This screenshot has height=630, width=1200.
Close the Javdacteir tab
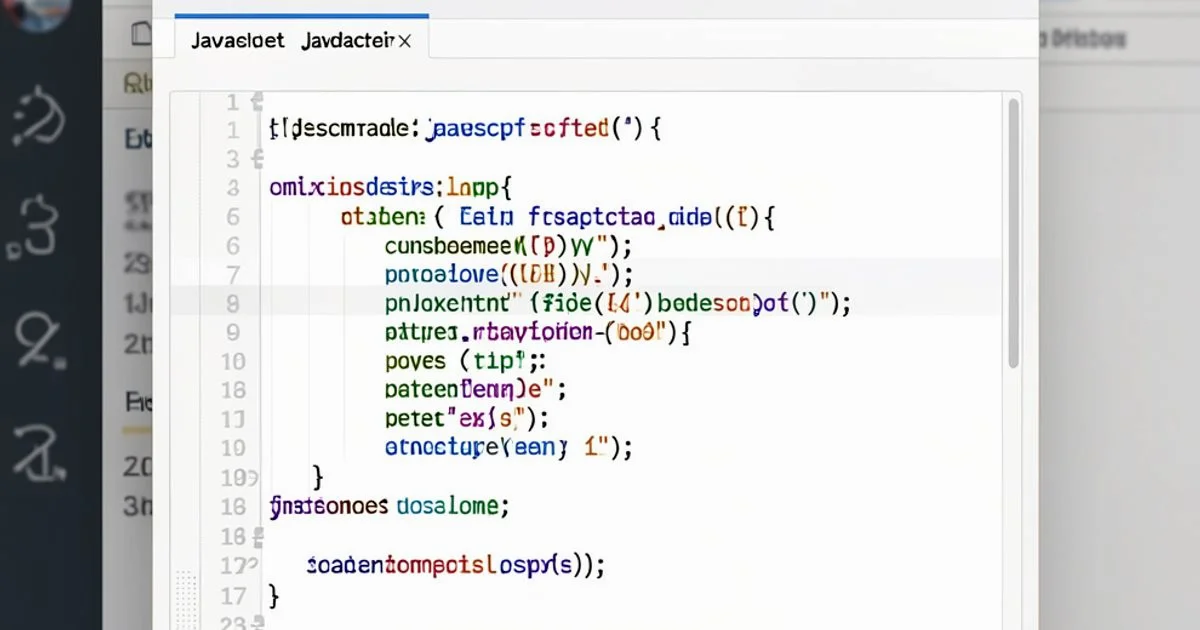pyautogui.click(x=405, y=42)
